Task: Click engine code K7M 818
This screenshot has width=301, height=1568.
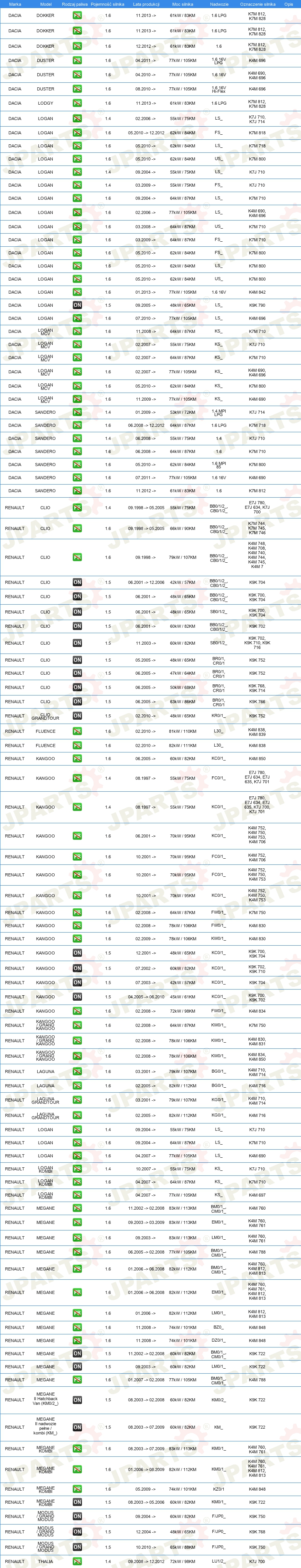Action: (257, 133)
